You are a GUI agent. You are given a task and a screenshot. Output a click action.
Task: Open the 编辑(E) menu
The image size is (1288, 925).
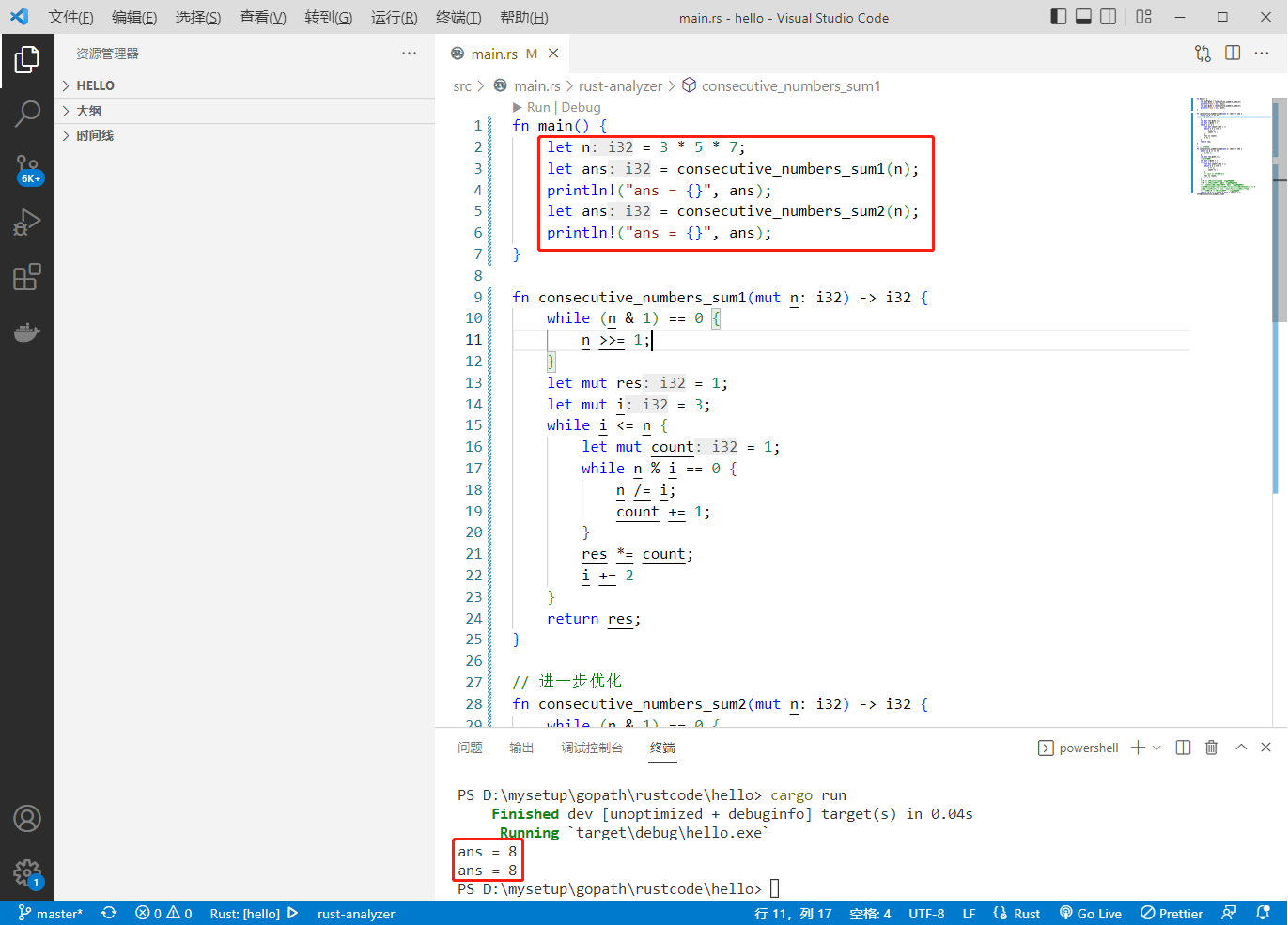coord(134,17)
